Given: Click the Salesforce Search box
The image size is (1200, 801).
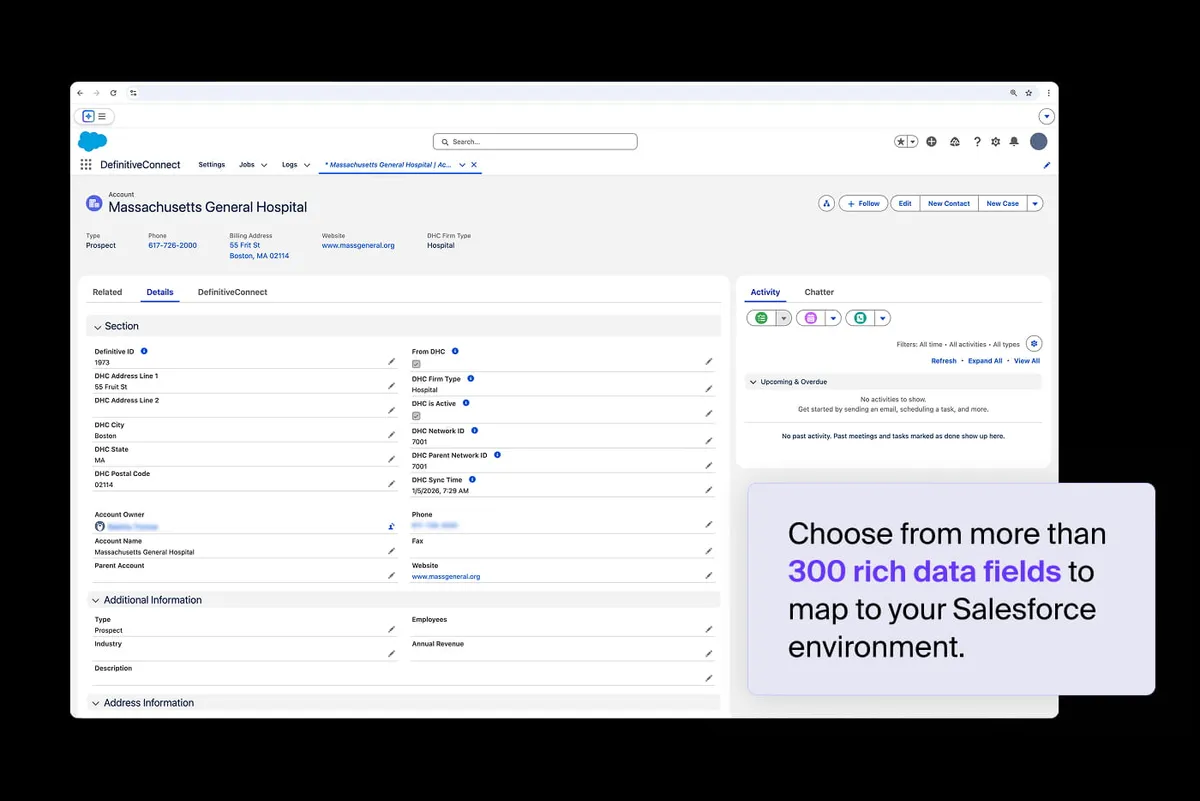Looking at the screenshot, I should pos(535,142).
